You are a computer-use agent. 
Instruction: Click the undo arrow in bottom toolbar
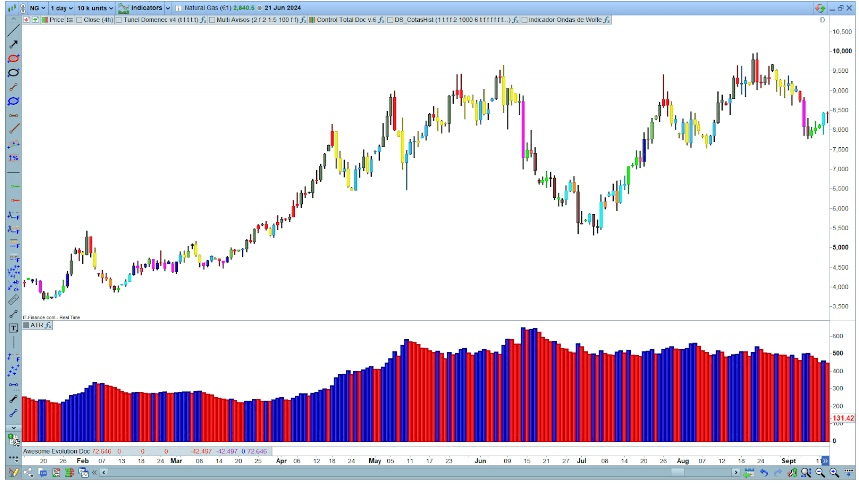[x=764, y=472]
